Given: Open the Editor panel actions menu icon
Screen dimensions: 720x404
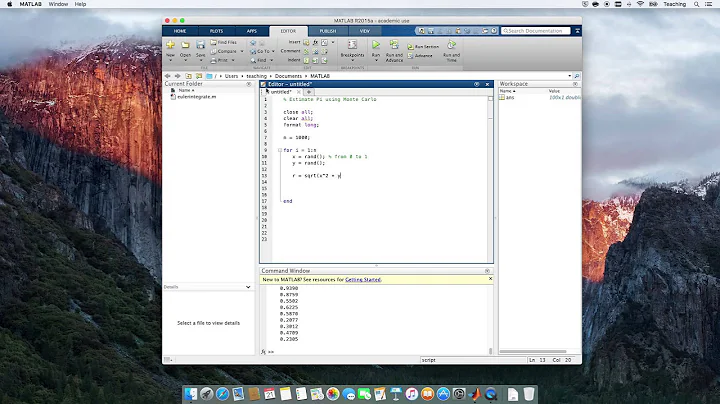Looking at the screenshot, I should [477, 84].
